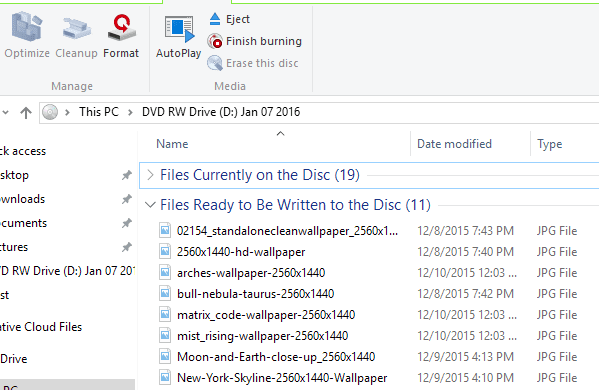This screenshot has width=599, height=390.
Task: Click icon of arches-wallpaper file
Action: click(x=165, y=272)
